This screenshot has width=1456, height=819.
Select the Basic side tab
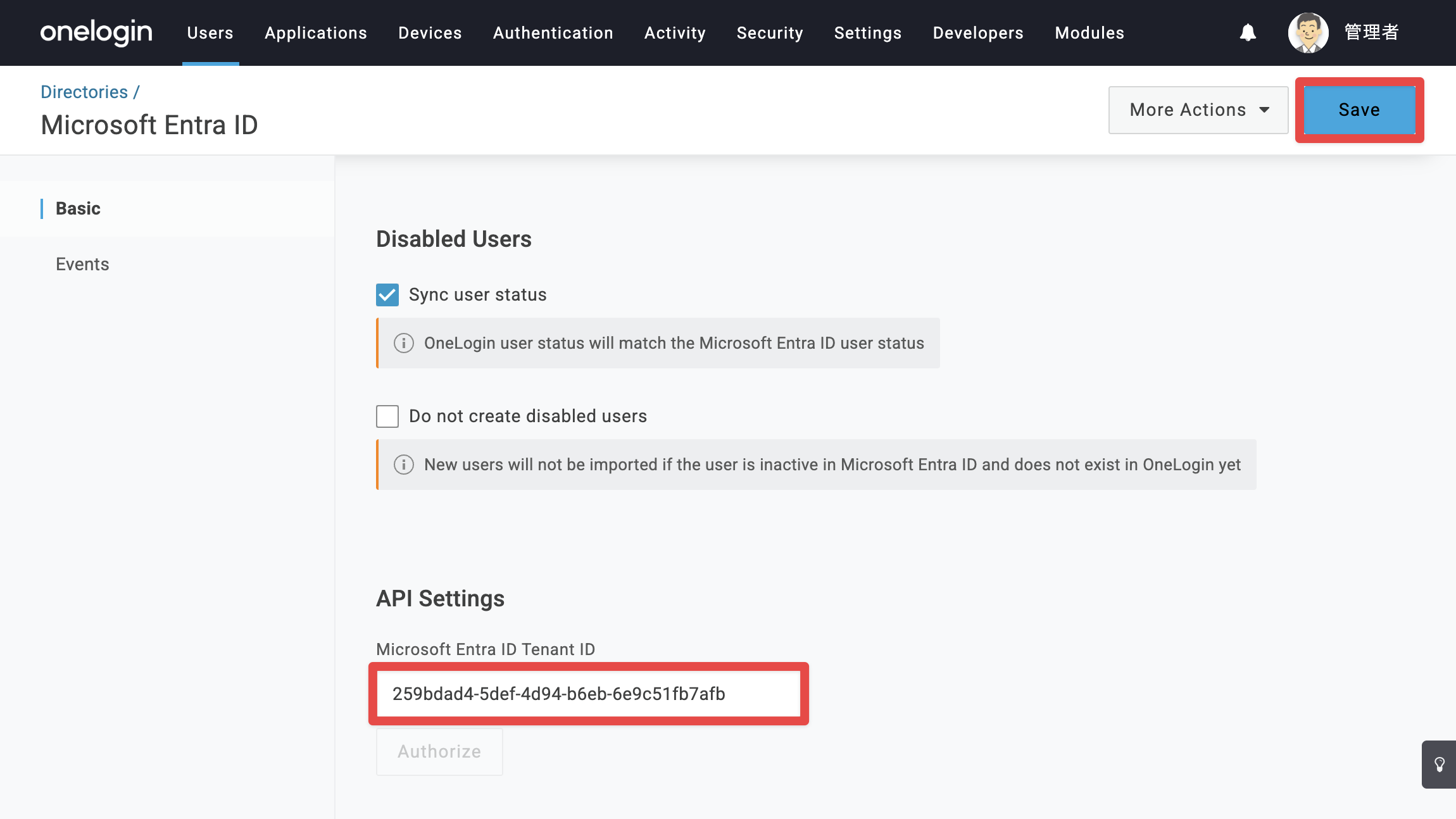point(167,209)
